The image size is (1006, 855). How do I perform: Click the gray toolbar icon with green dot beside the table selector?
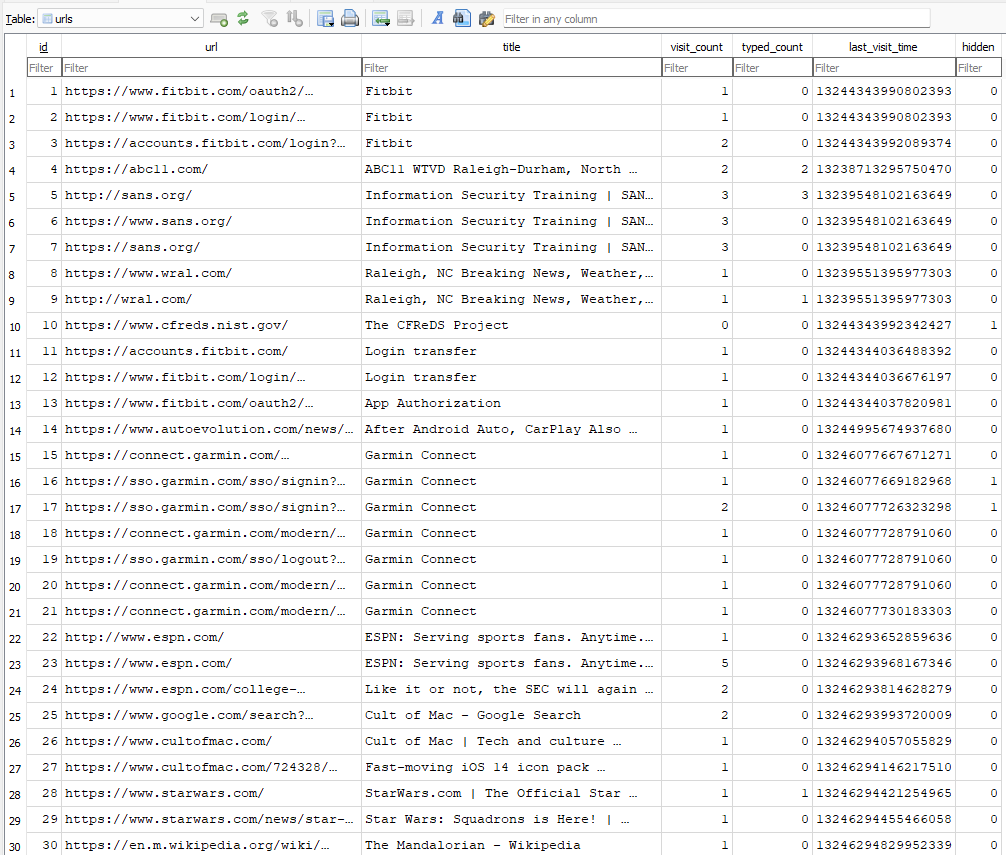(x=219, y=19)
